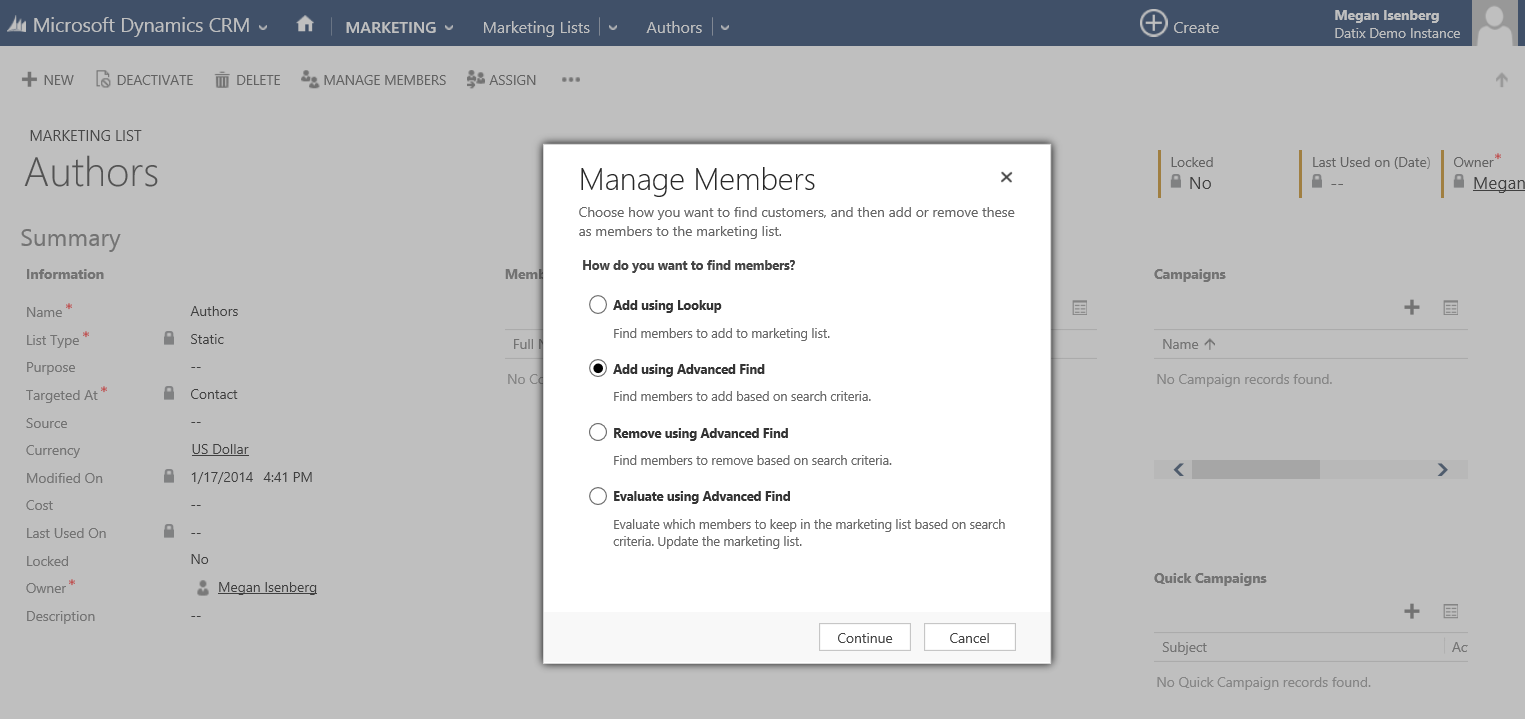The image size is (1525, 719).
Task: Open the Authors navigation item
Action: click(674, 27)
